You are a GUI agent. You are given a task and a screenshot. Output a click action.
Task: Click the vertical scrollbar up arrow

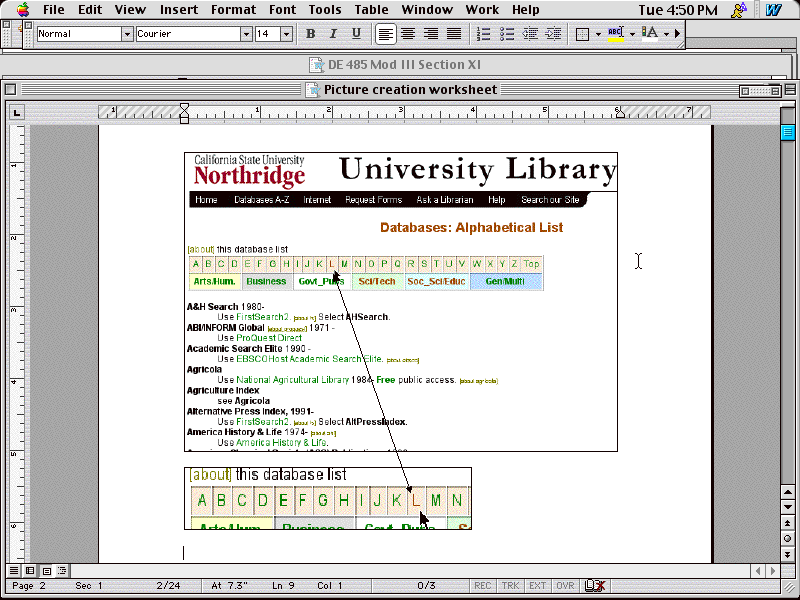787,492
